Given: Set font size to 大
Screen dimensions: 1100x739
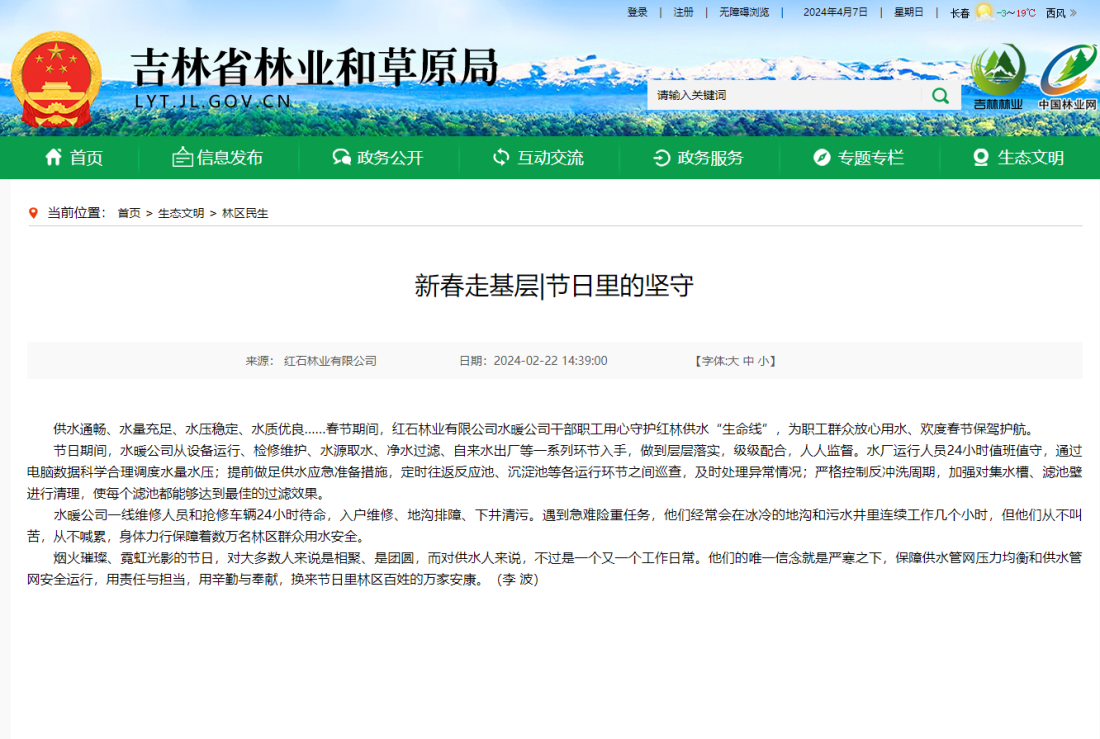Looking at the screenshot, I should click(733, 361).
